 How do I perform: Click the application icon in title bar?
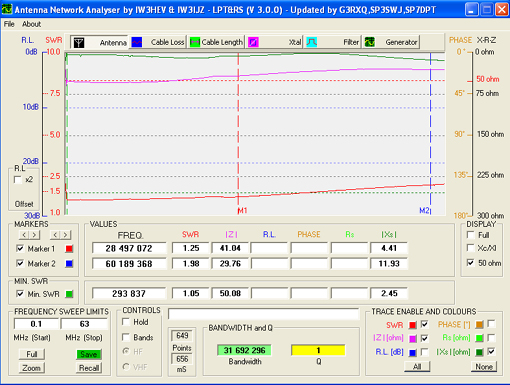coord(7,9)
